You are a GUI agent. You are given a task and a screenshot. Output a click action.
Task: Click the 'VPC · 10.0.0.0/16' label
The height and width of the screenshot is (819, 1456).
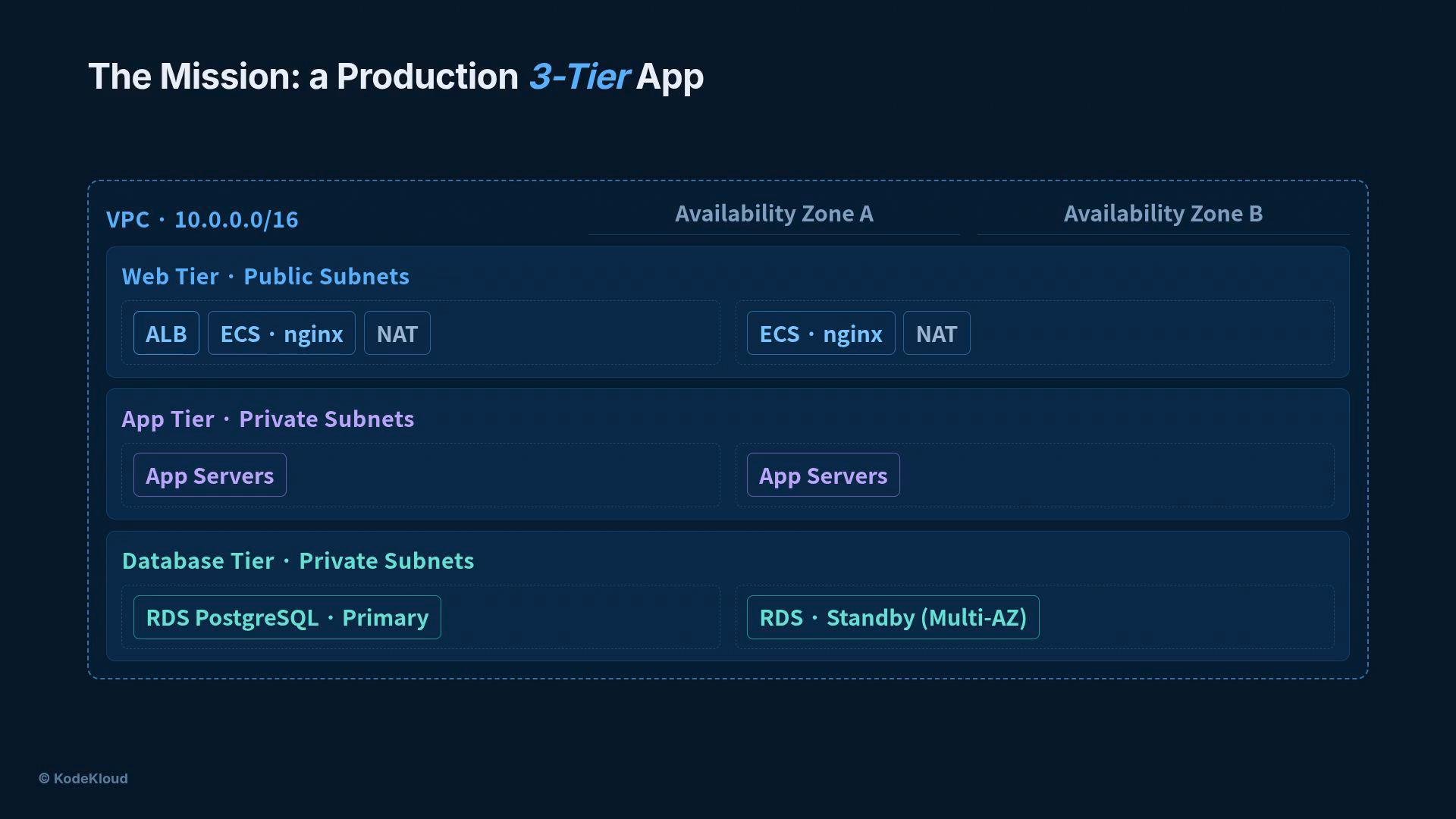click(202, 219)
